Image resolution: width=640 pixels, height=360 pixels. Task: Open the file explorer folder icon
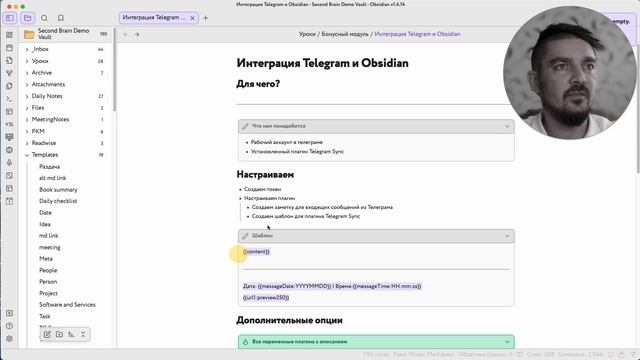[27, 18]
